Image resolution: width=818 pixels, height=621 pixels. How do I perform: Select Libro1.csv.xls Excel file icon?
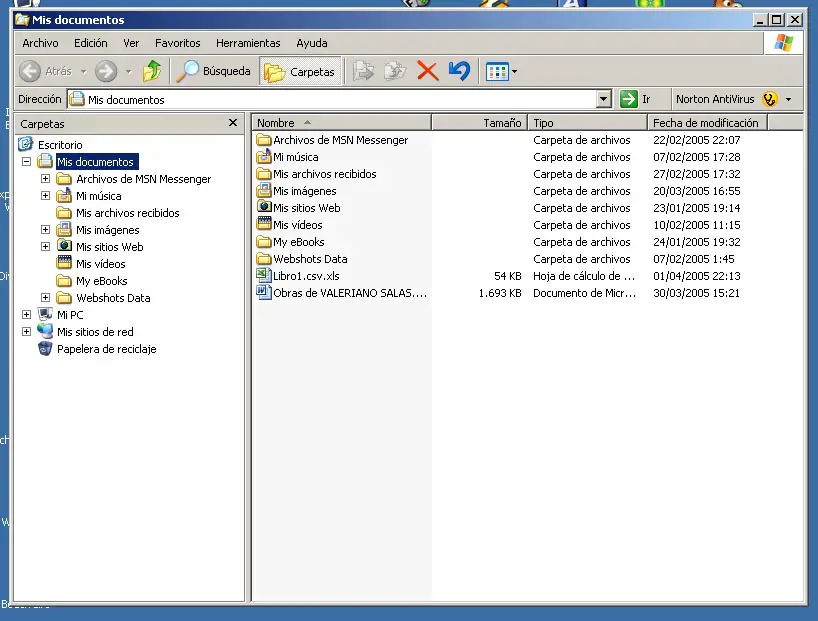[264, 274]
